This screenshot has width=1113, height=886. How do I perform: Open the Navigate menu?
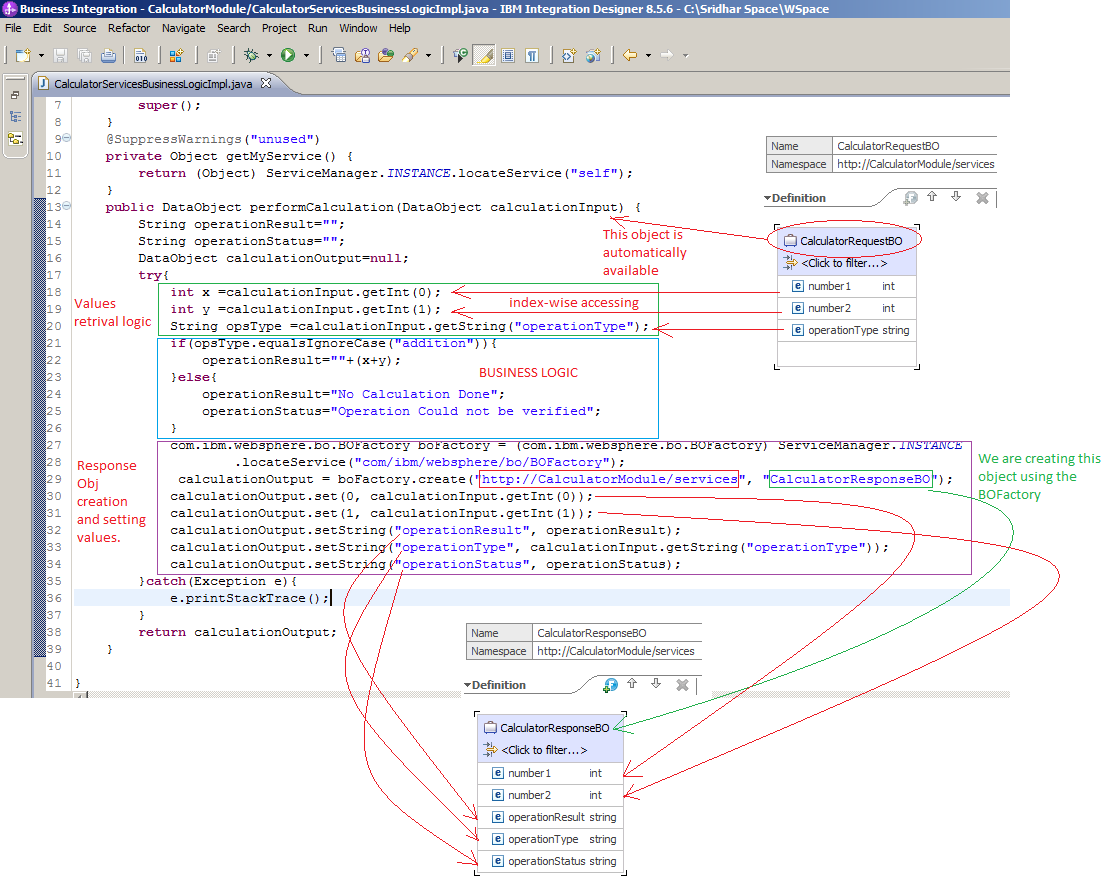click(183, 28)
